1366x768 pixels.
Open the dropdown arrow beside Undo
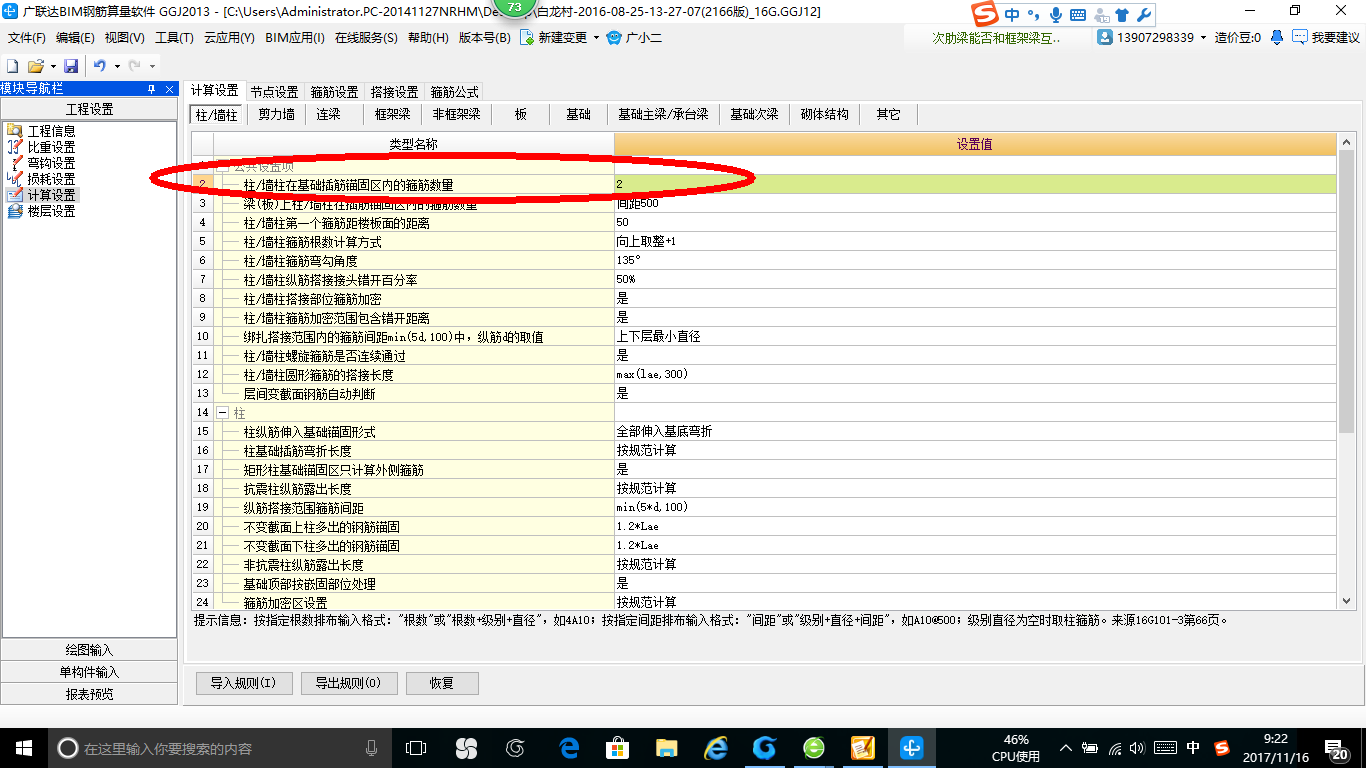[117, 66]
